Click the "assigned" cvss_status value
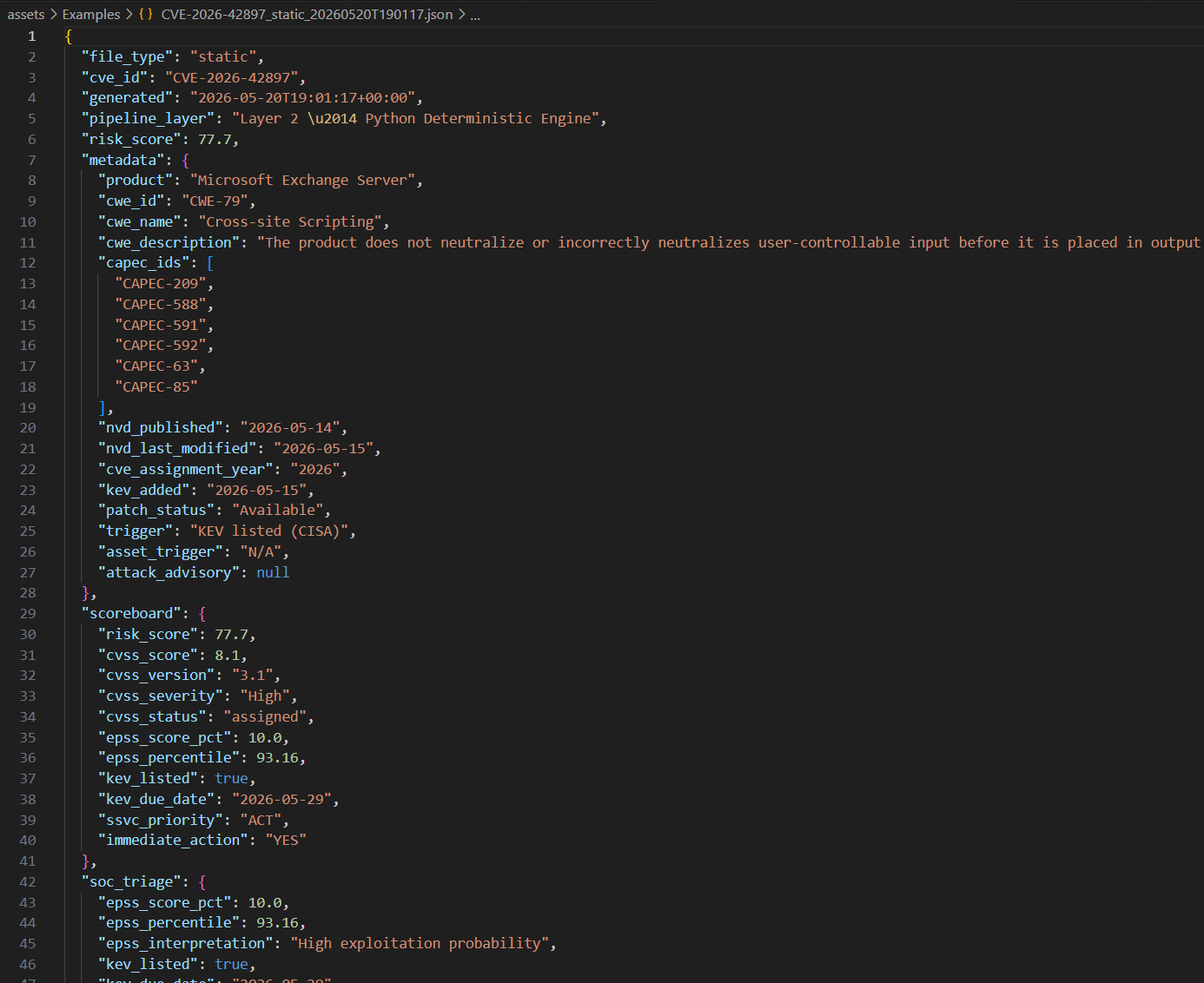 266,716
